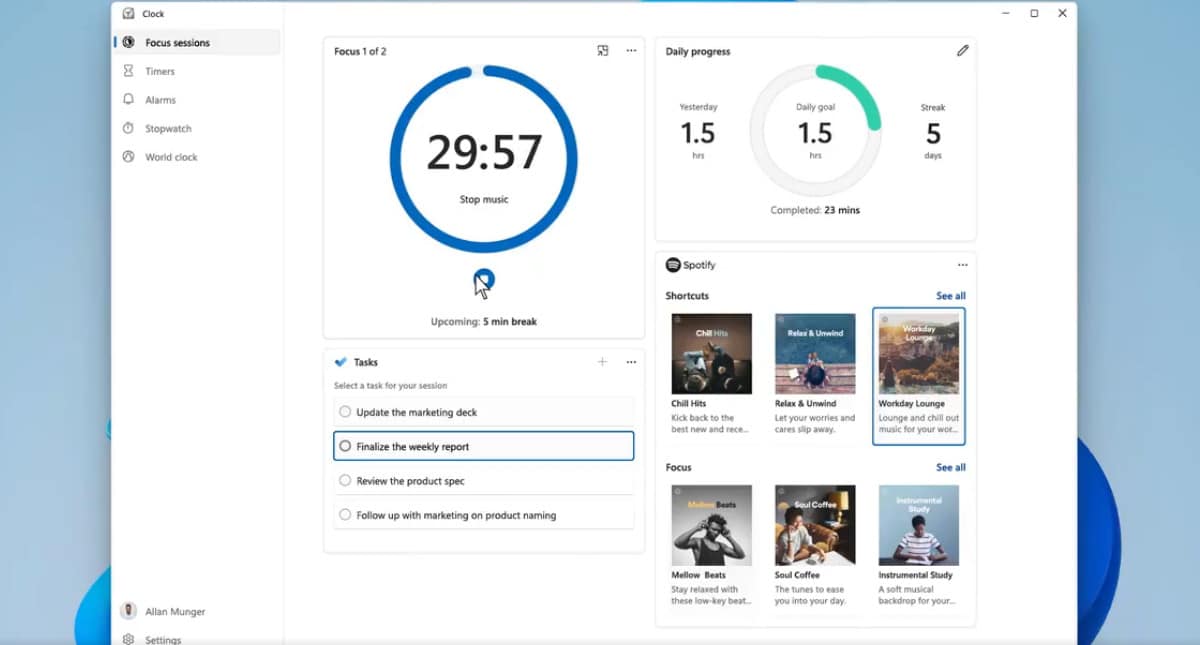Click See all next to Shortcuts

point(951,296)
